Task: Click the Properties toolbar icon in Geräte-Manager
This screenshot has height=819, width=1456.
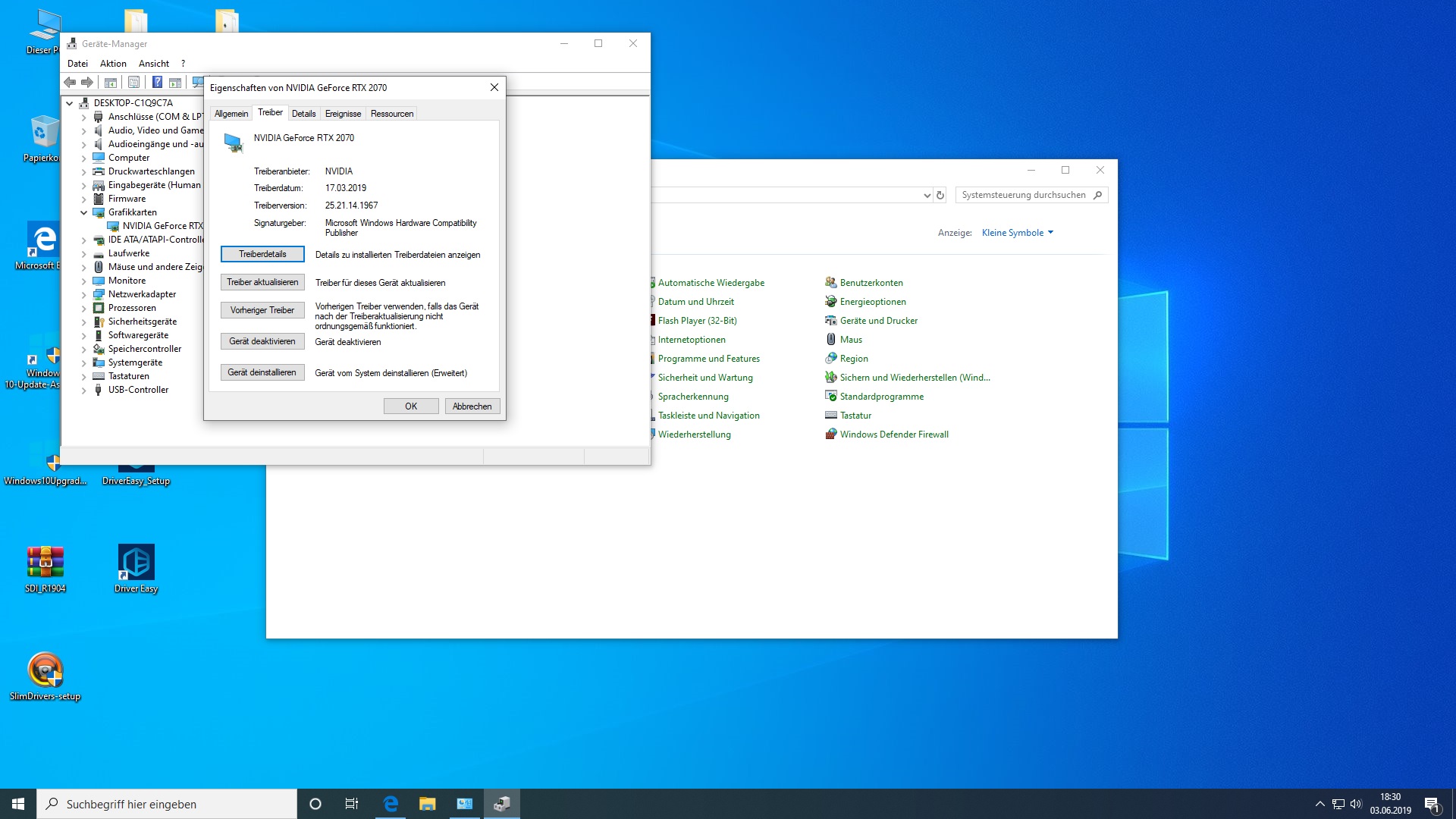Action: [x=134, y=82]
